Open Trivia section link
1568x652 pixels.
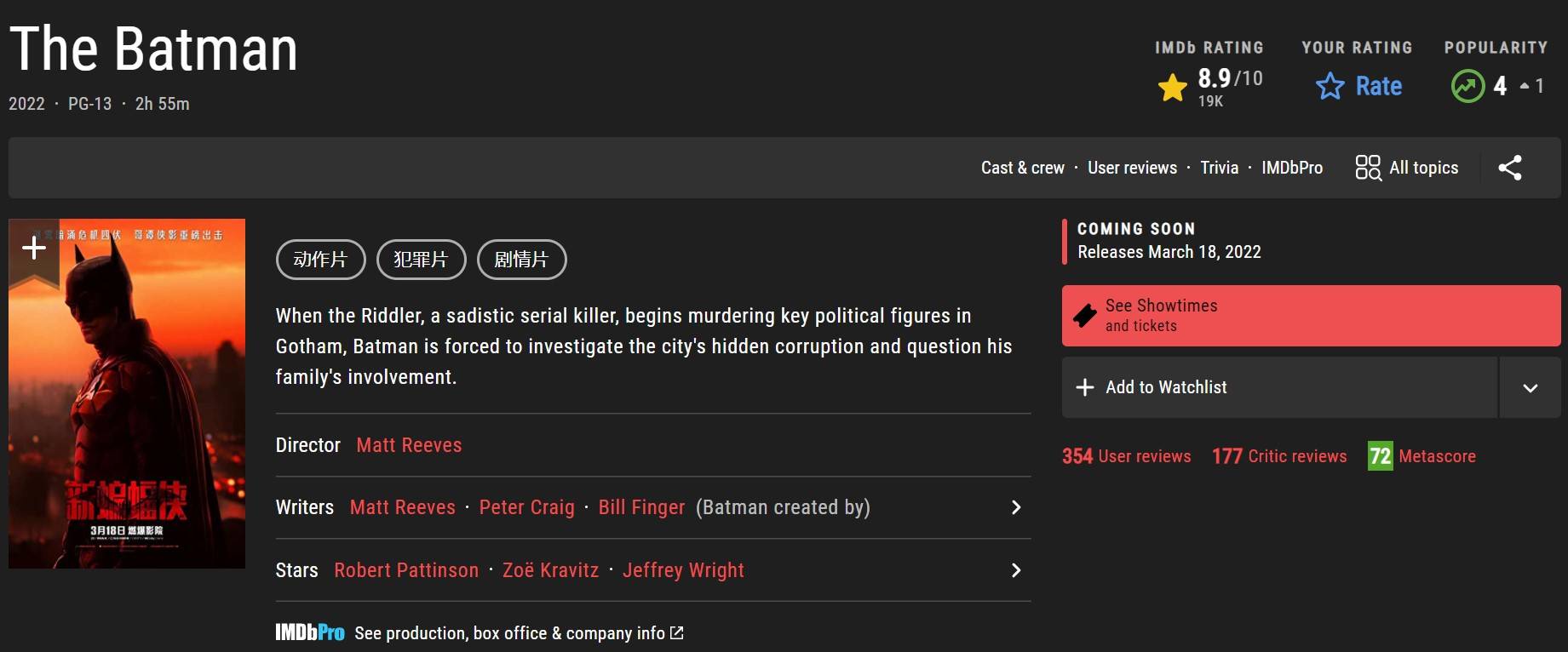(1220, 168)
